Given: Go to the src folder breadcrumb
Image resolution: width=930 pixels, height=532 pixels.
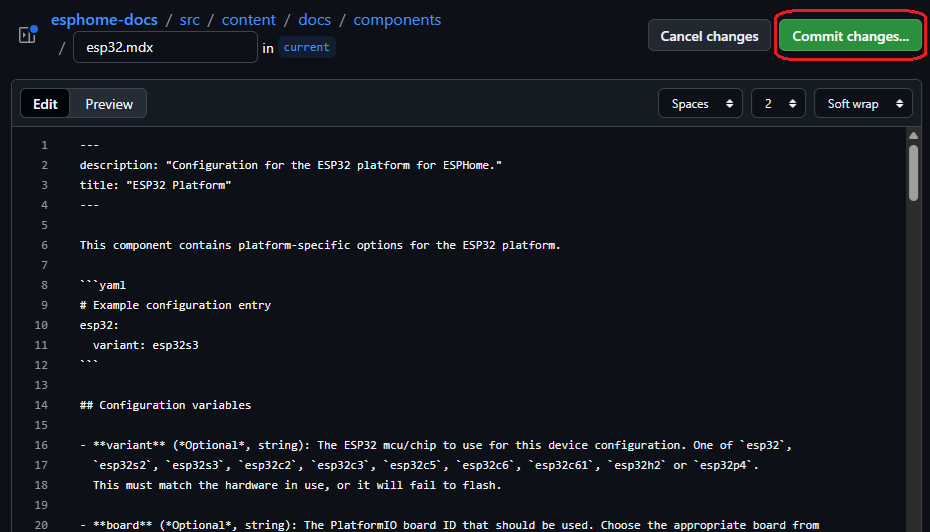Looking at the screenshot, I should (190, 20).
